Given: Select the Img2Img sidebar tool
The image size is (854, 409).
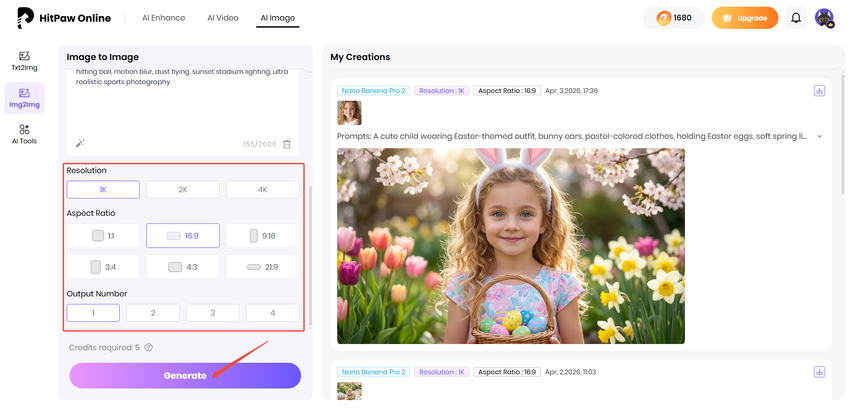Looking at the screenshot, I should click(24, 98).
